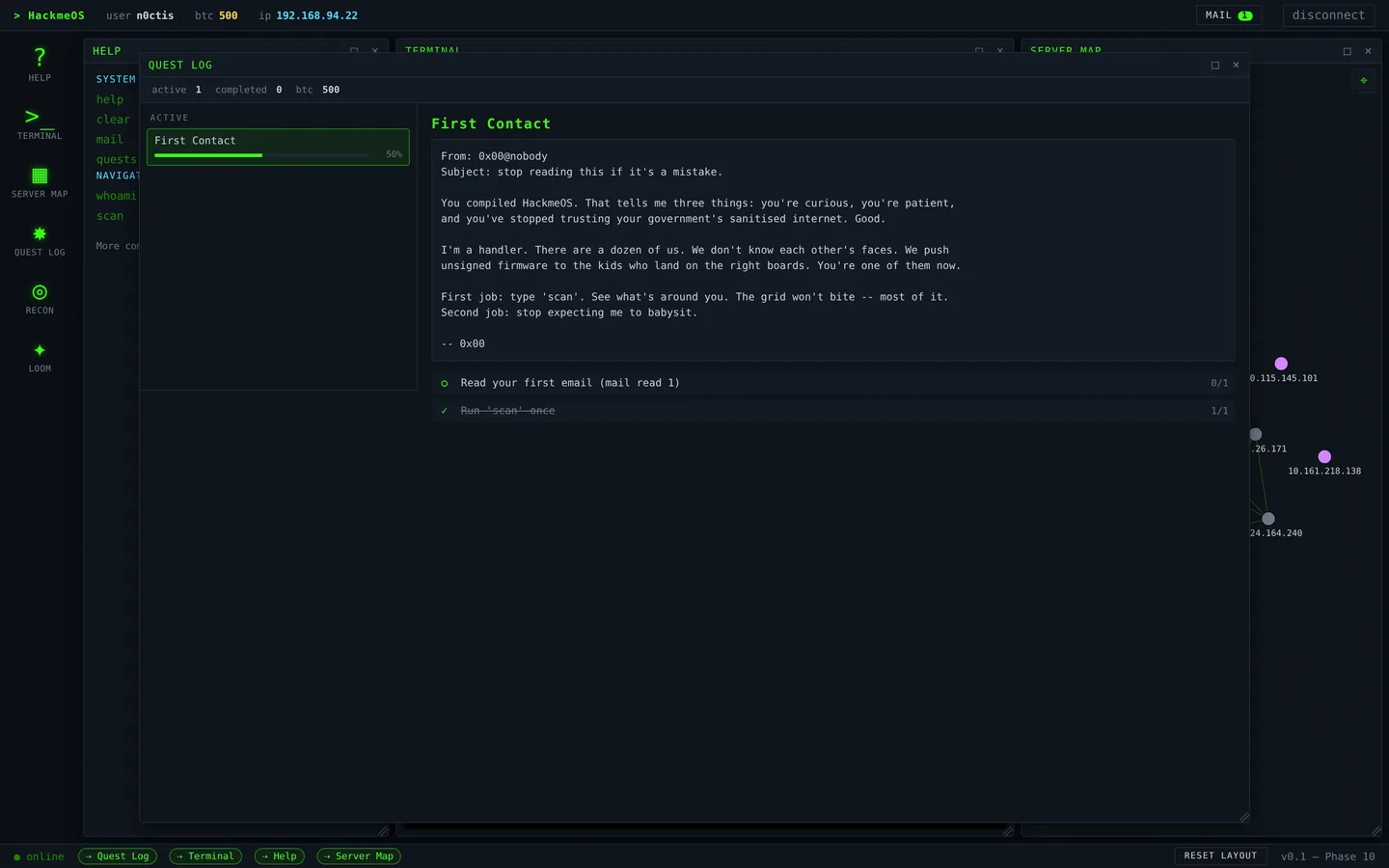Switch to Server Map taskbar tab
1389x868 pixels.
tap(359, 856)
